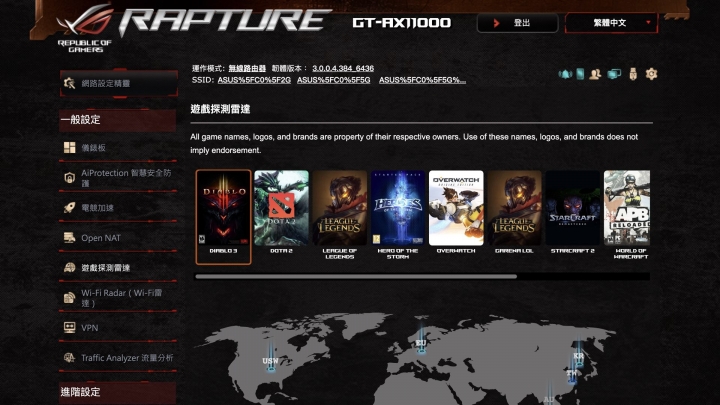The width and height of the screenshot is (720, 405).
Task: Open the guest network users icon
Action: [595, 74]
